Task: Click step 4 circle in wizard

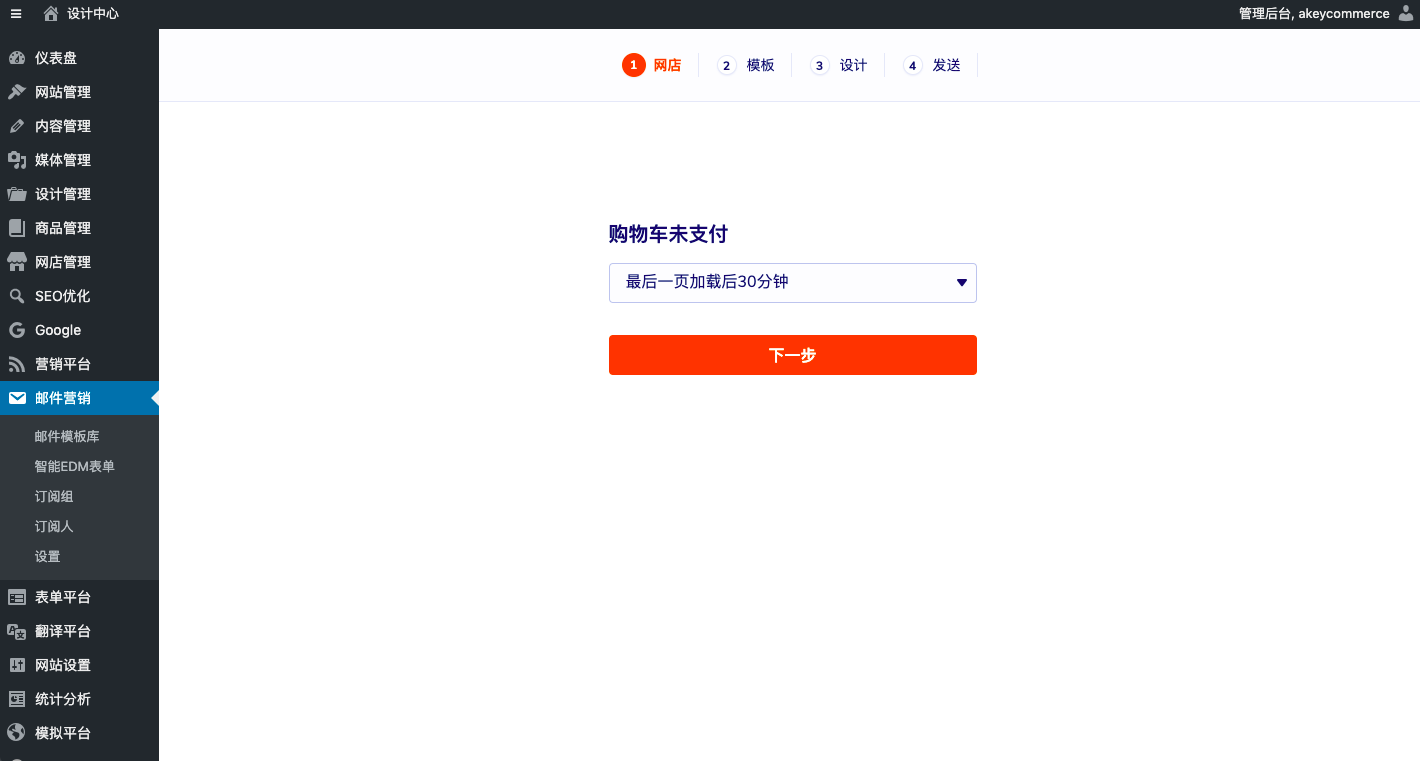Action: pos(913,65)
